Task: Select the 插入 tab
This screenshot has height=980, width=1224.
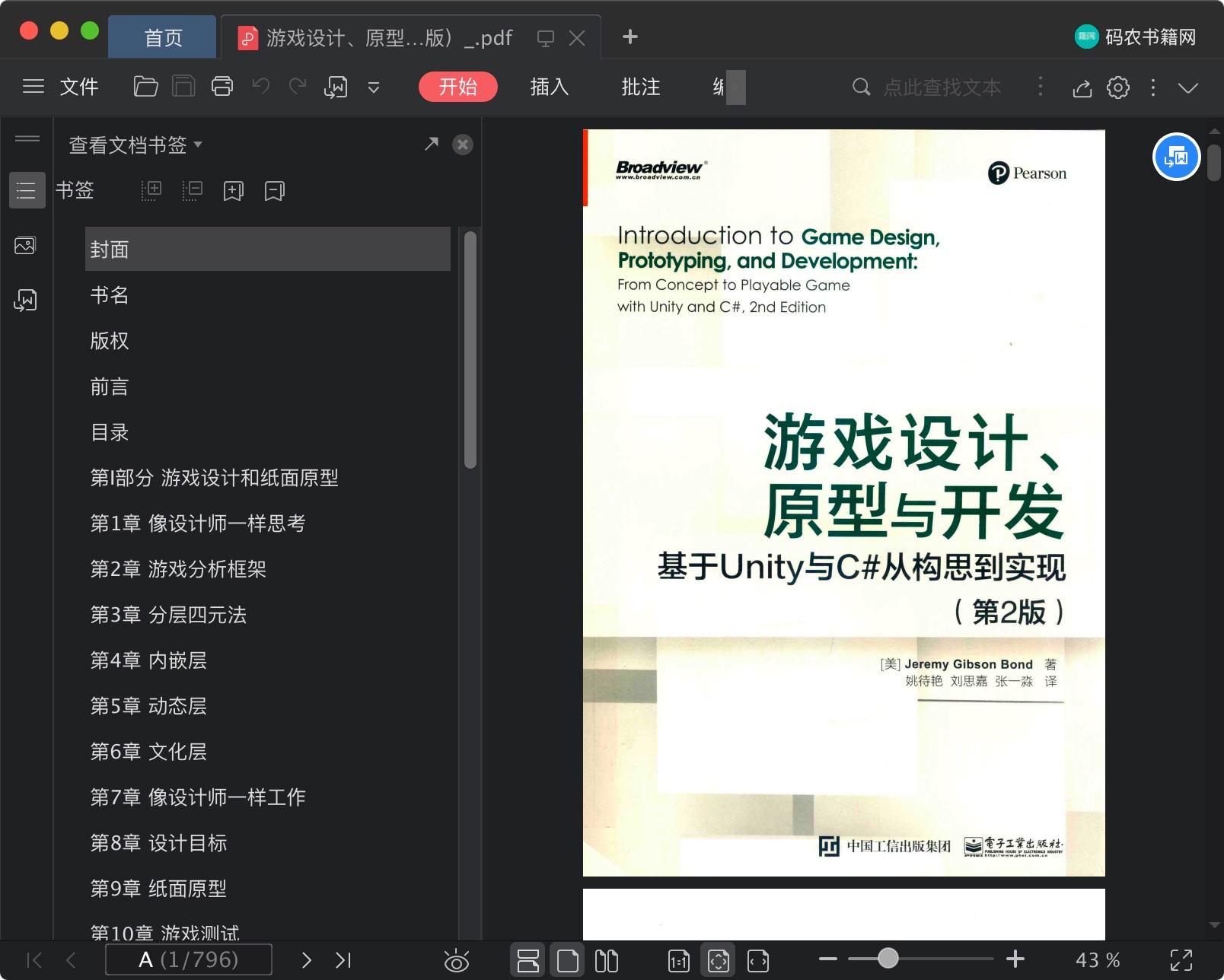Action: 549,87
